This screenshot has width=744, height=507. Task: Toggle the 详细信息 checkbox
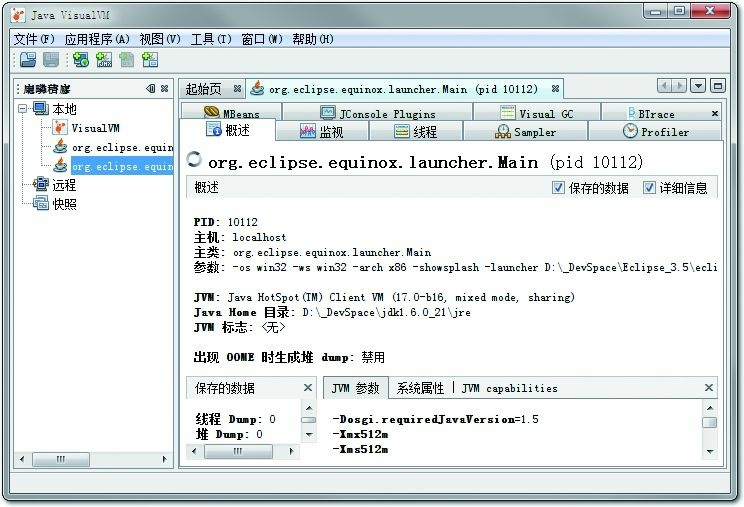[x=649, y=187]
